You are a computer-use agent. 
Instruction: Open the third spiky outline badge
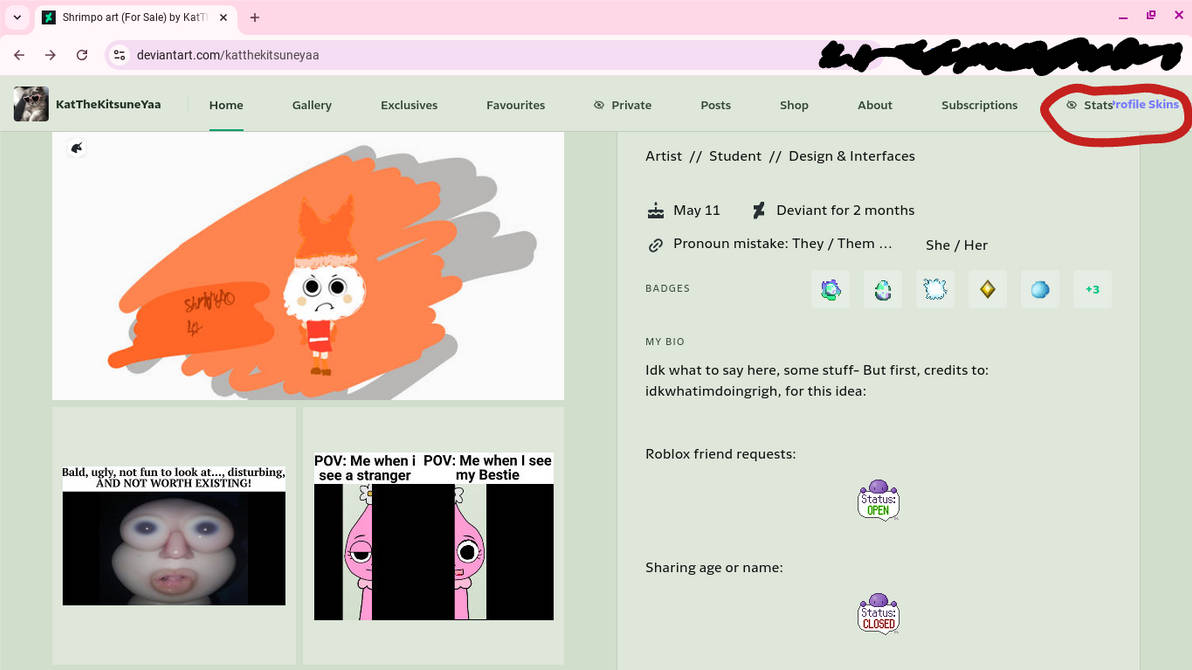(x=935, y=289)
